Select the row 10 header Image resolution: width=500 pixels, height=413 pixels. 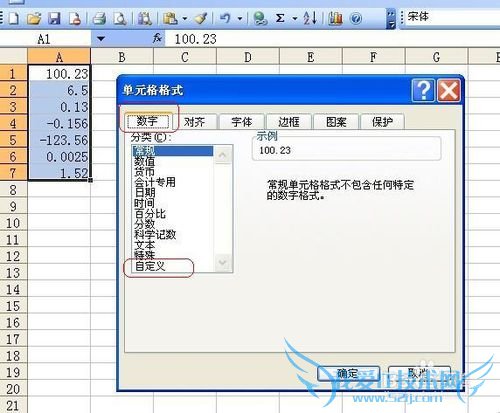13,223
